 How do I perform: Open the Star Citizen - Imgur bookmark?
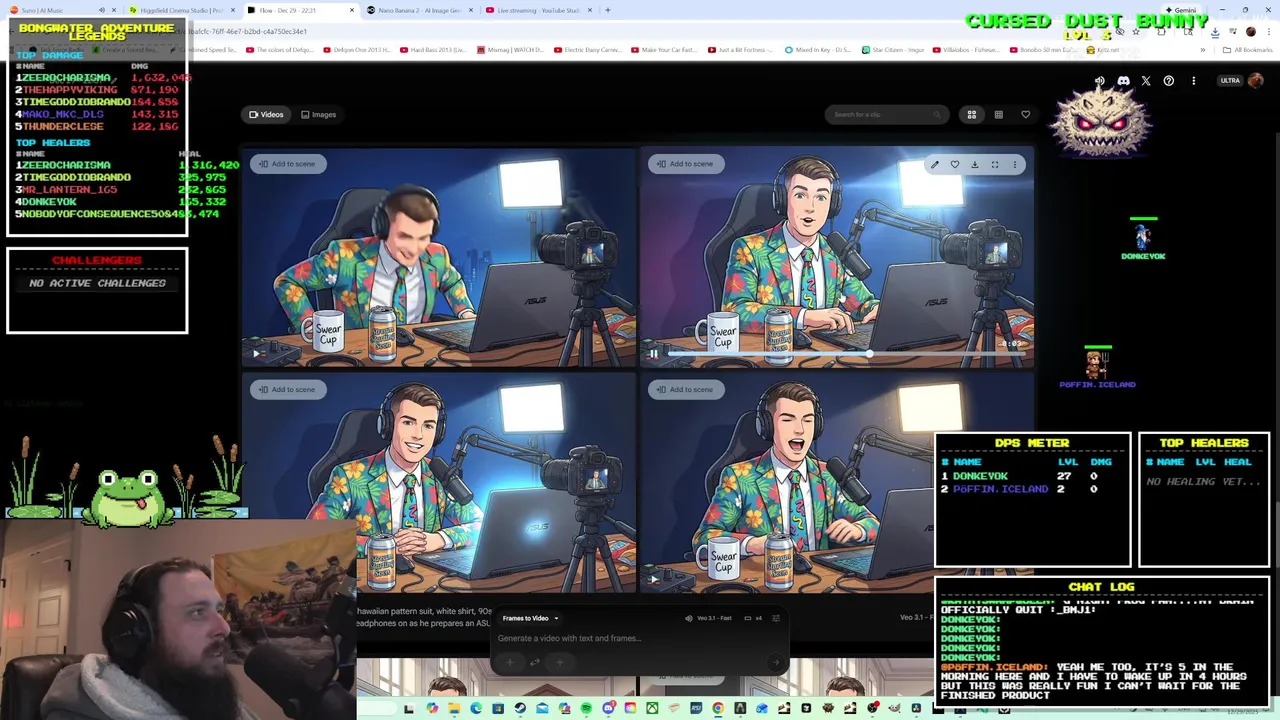pyautogui.click(x=892, y=49)
